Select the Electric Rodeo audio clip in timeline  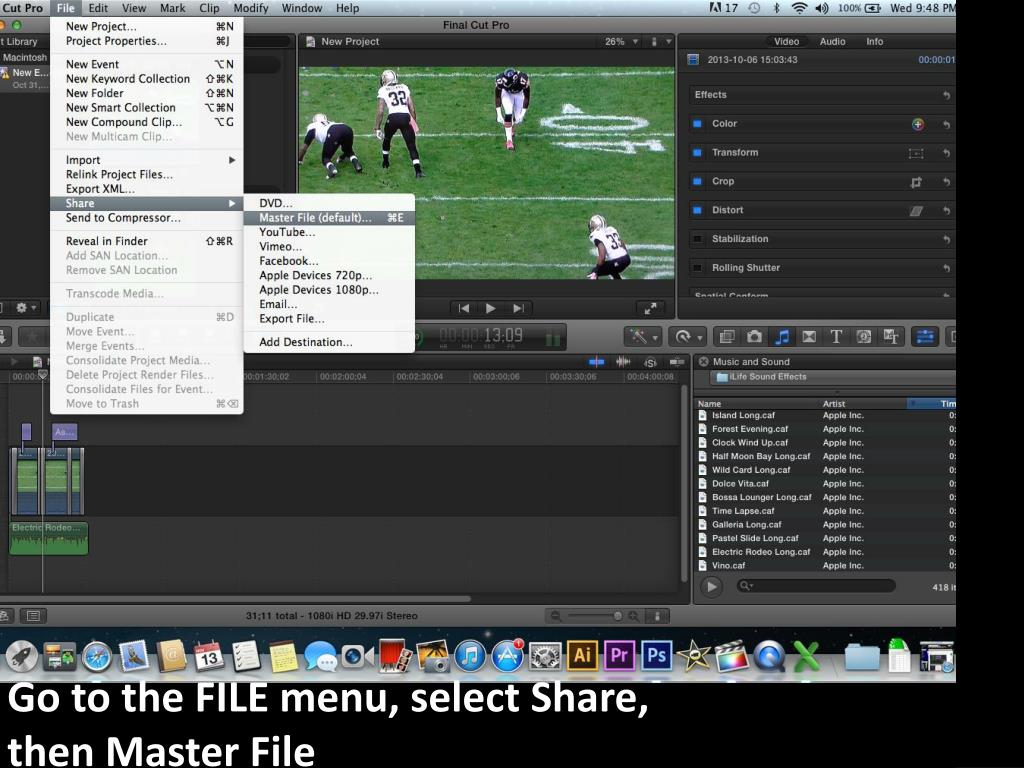click(49, 538)
